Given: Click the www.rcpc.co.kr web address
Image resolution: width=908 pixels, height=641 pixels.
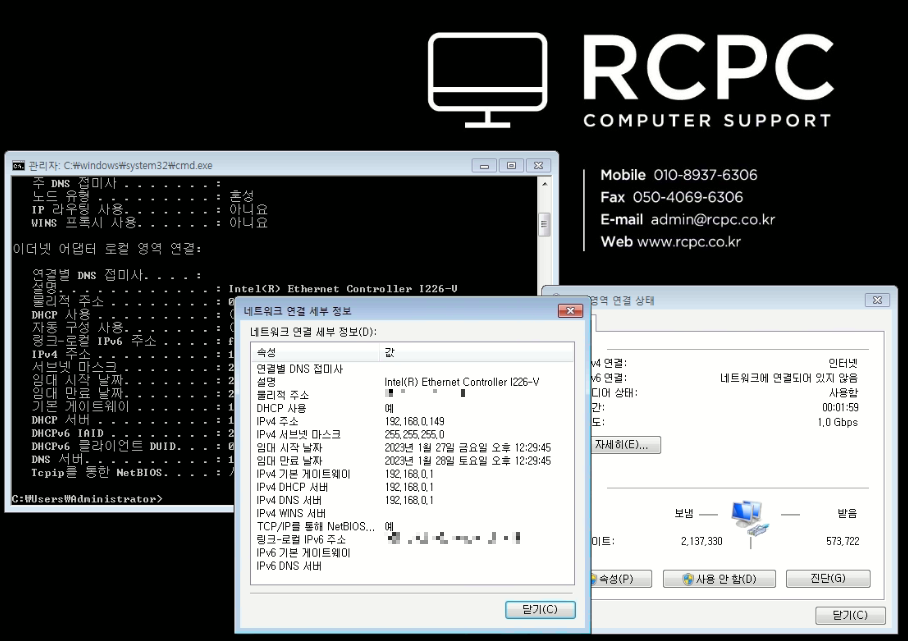Looking at the screenshot, I should pyautogui.click(x=689, y=241).
